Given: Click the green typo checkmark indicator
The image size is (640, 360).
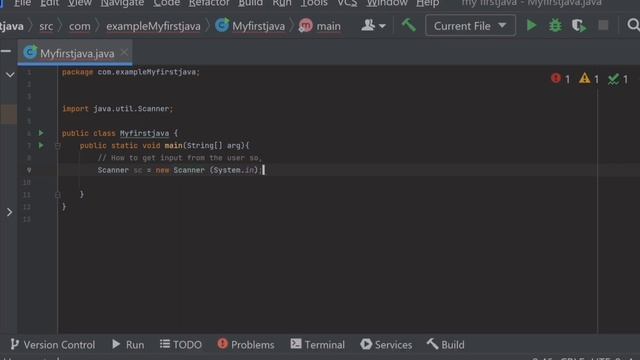Looking at the screenshot, I should point(618,79).
